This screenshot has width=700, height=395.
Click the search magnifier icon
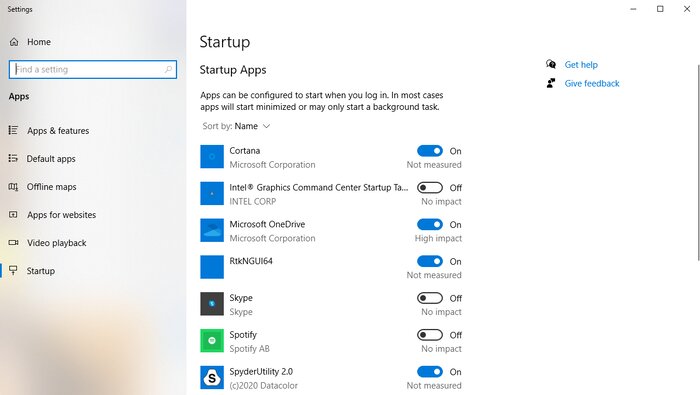coord(168,69)
